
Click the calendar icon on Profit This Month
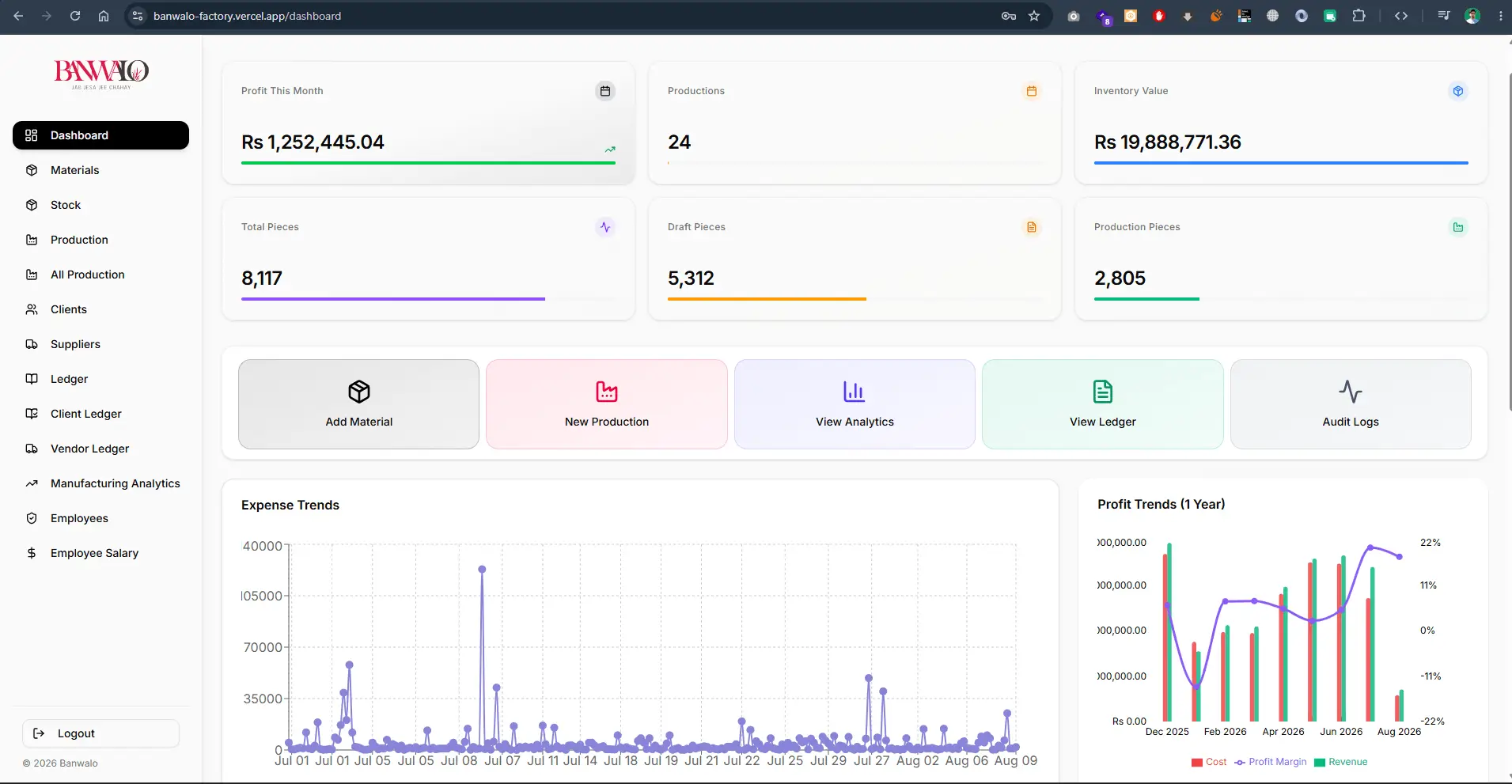605,91
